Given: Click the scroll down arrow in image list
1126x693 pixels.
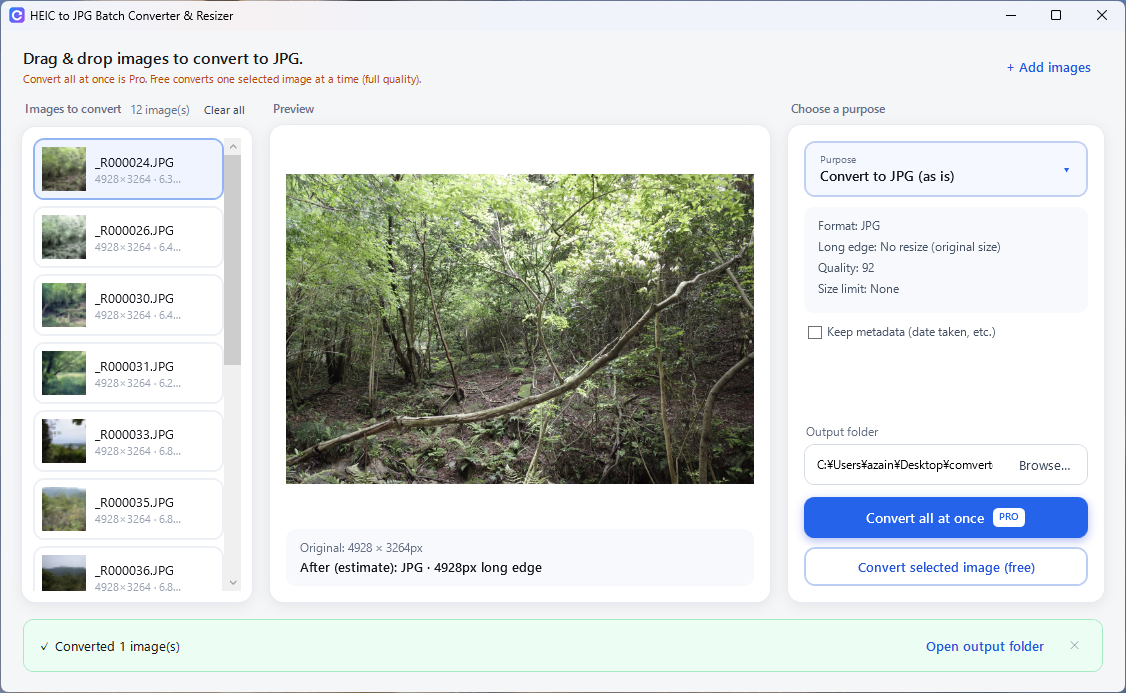Looking at the screenshot, I should 233,582.
